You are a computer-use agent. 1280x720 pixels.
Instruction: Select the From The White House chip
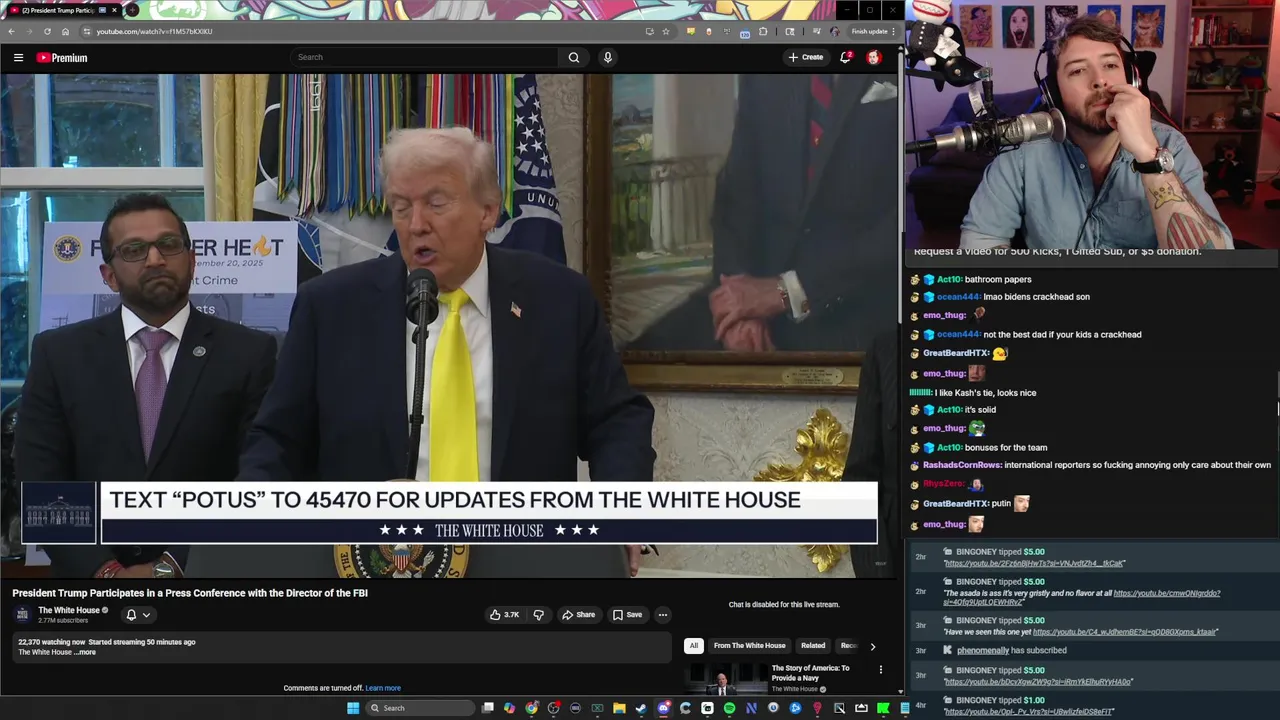point(749,646)
